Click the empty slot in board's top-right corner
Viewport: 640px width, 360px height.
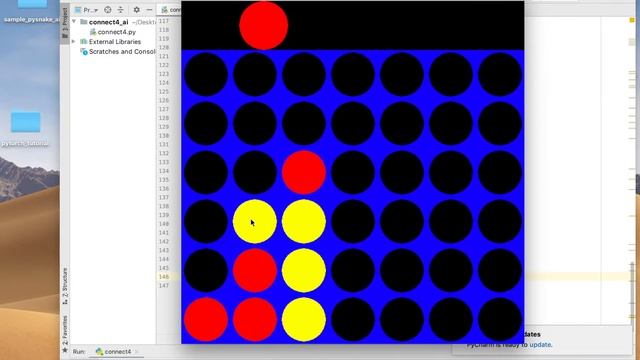tap(500, 74)
